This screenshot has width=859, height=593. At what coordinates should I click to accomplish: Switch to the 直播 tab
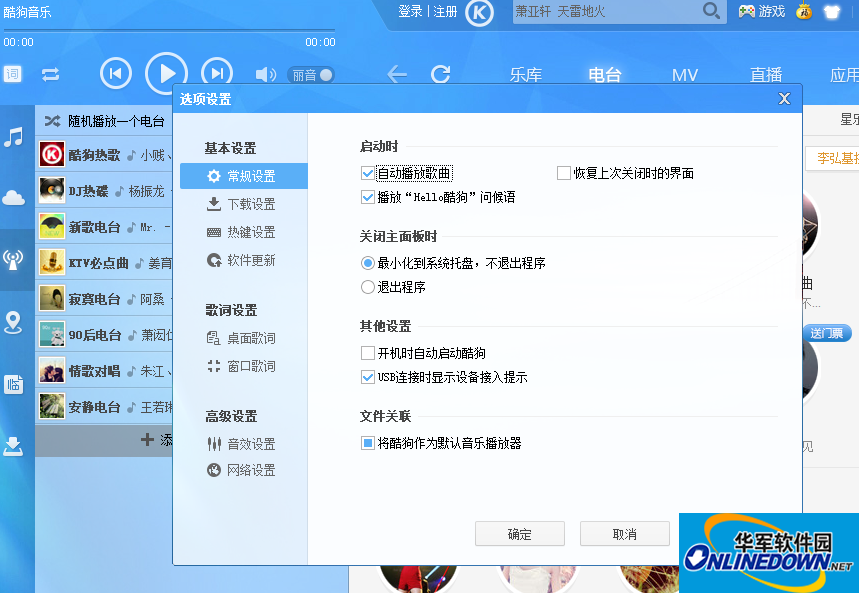click(766, 74)
